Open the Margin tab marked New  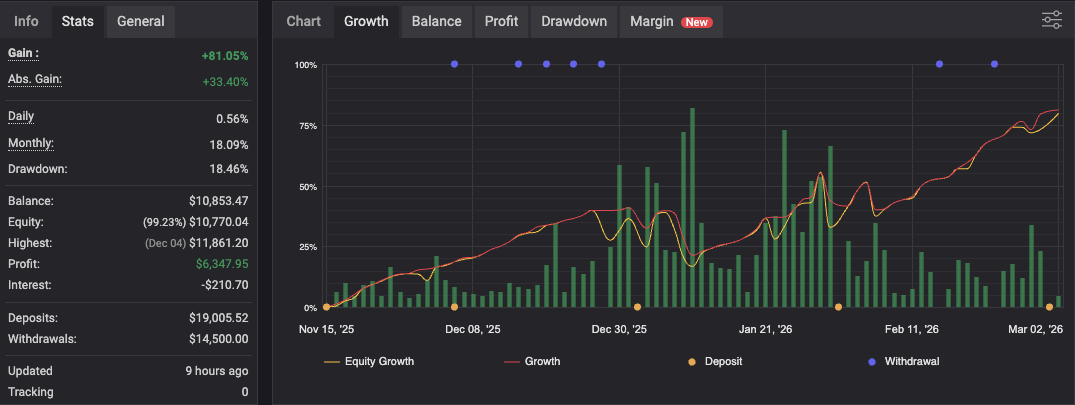[670, 21]
